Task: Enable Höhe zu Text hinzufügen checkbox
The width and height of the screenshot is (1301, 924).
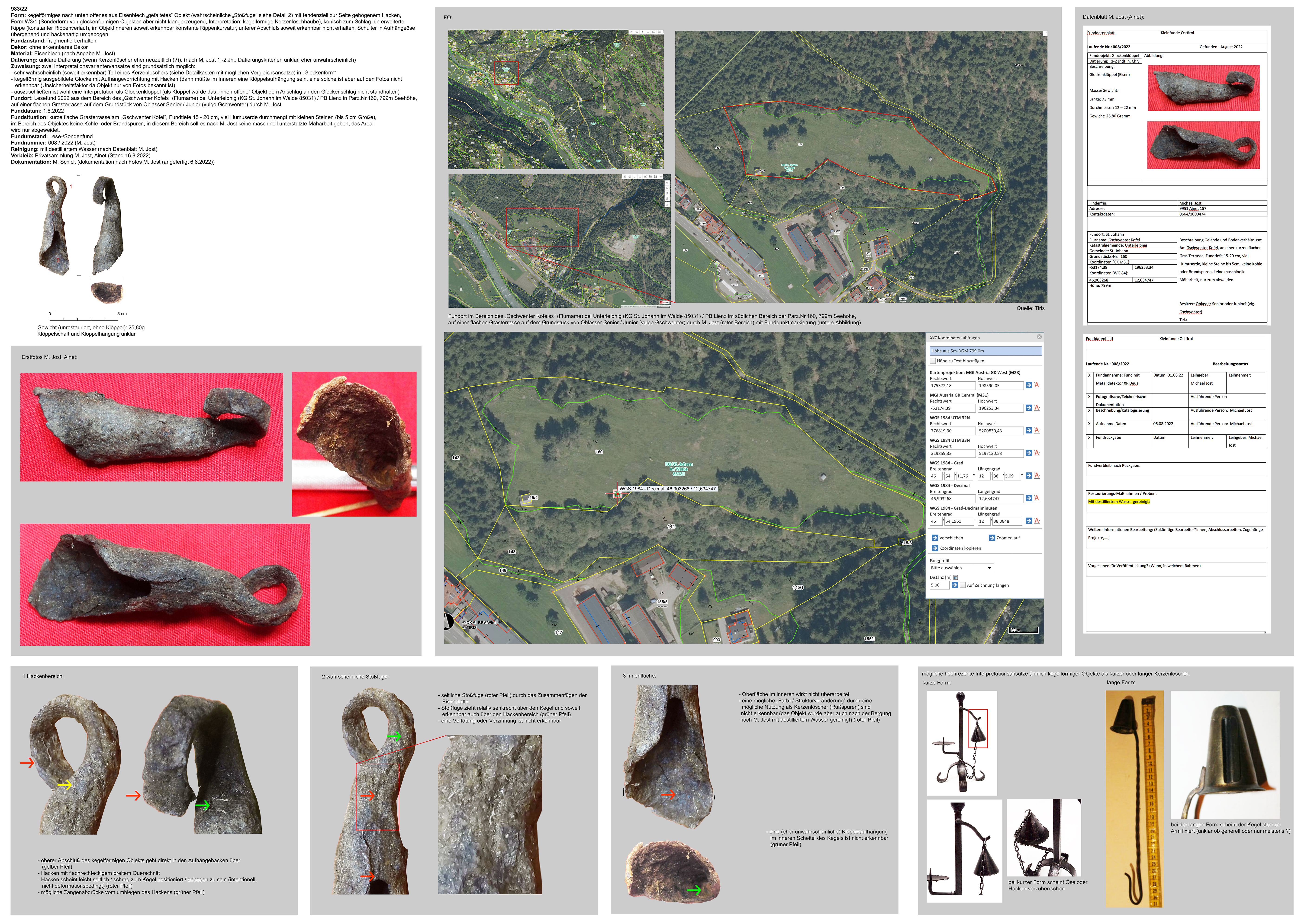Action: coord(933,361)
